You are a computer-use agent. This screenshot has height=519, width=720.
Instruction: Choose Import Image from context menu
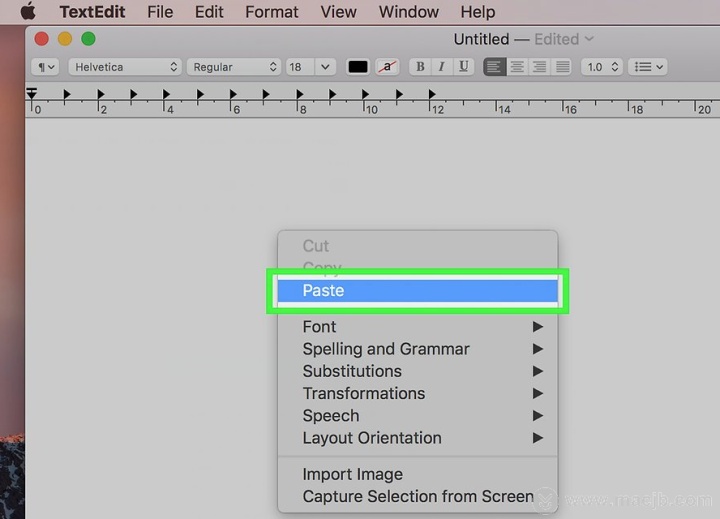[x=418, y=474]
